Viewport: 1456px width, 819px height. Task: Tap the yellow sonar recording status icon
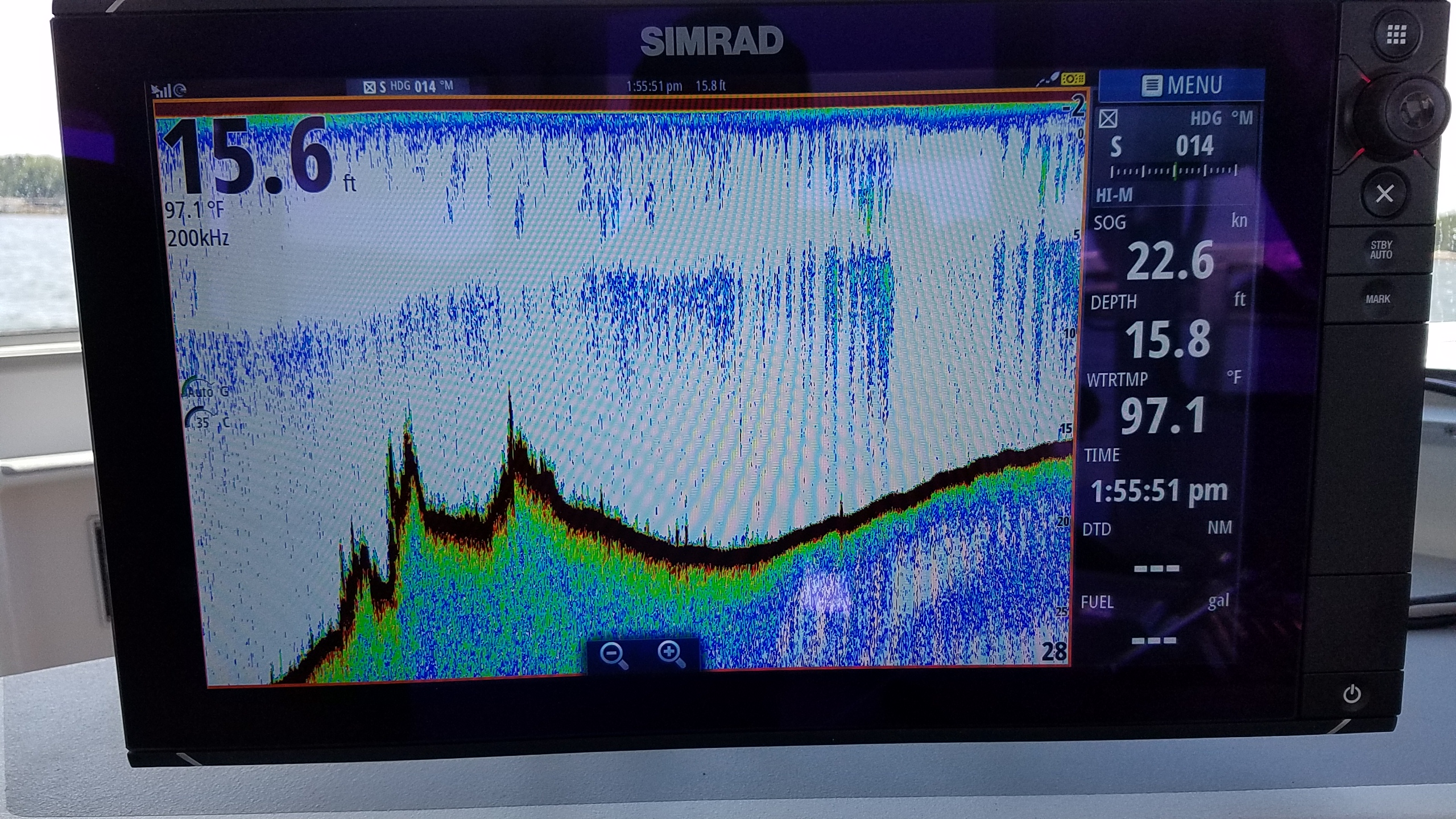(1073, 80)
